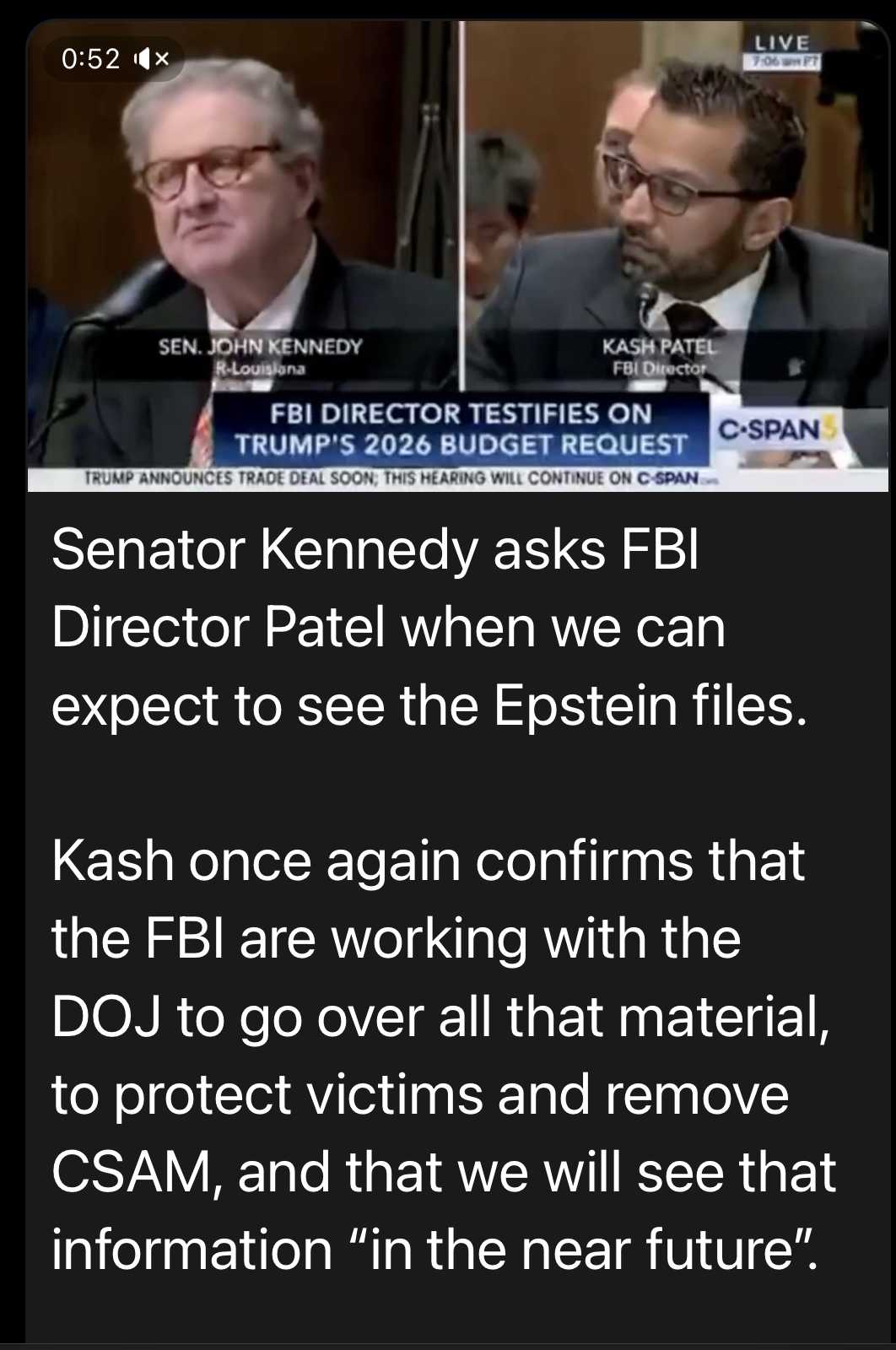Click the news ticker about the trade deal
Screen dimensions: 896x1350
click(x=398, y=478)
